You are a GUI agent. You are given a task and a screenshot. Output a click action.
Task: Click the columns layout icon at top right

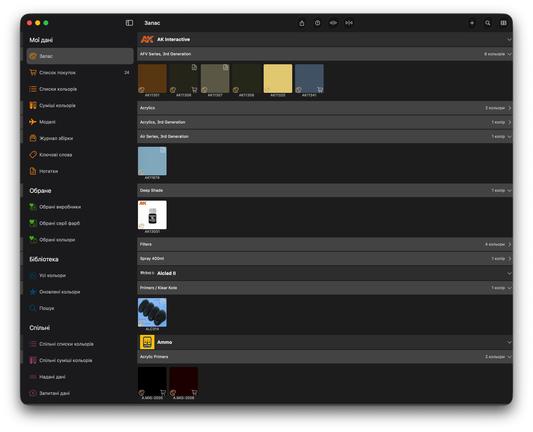click(x=503, y=23)
